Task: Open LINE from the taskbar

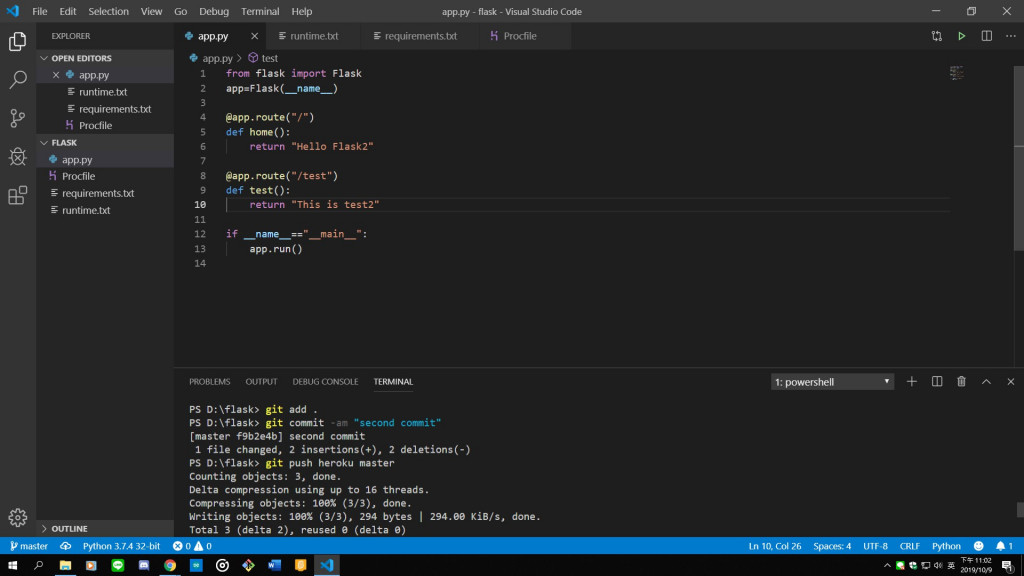Action: [118, 565]
